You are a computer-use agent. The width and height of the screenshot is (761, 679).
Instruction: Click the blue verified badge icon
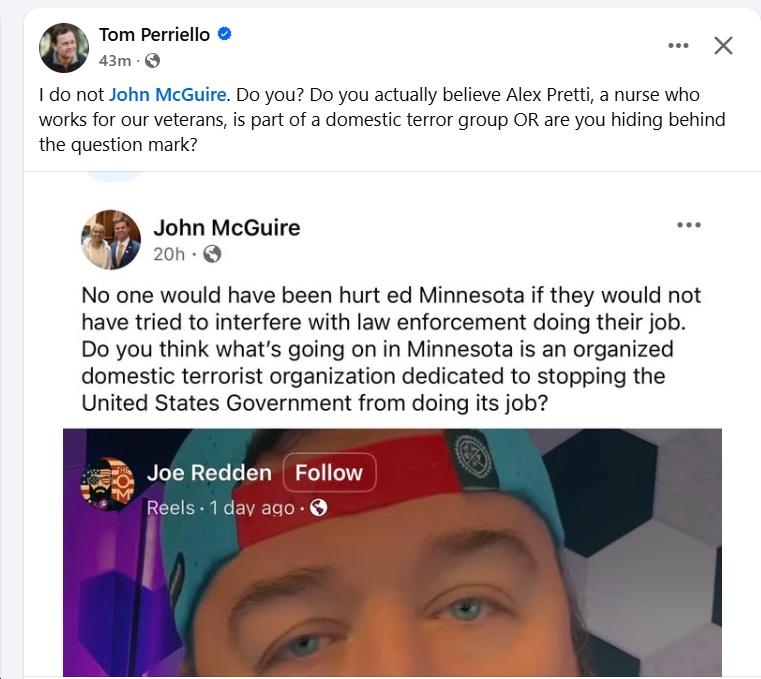pos(224,34)
